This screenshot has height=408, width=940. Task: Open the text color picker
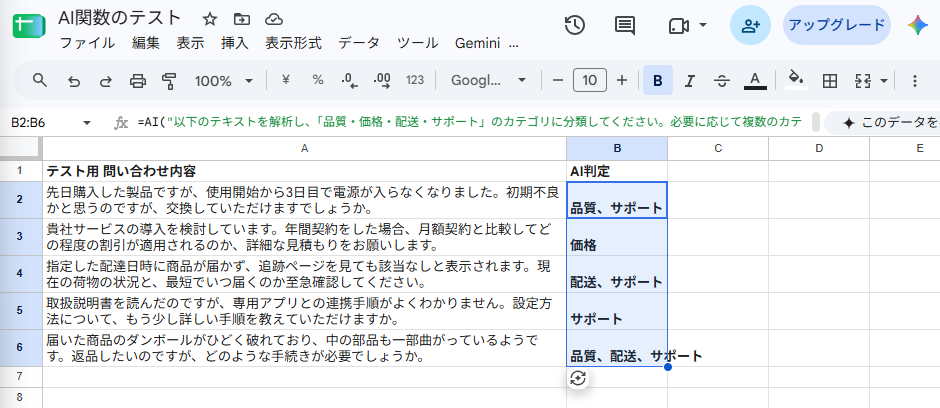(755, 80)
